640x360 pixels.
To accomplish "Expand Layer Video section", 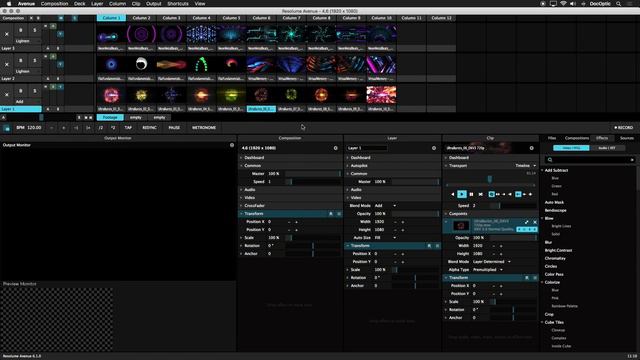I will coord(392,198).
